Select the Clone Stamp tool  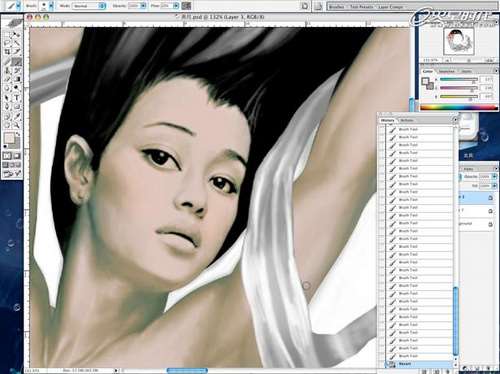click(7, 70)
